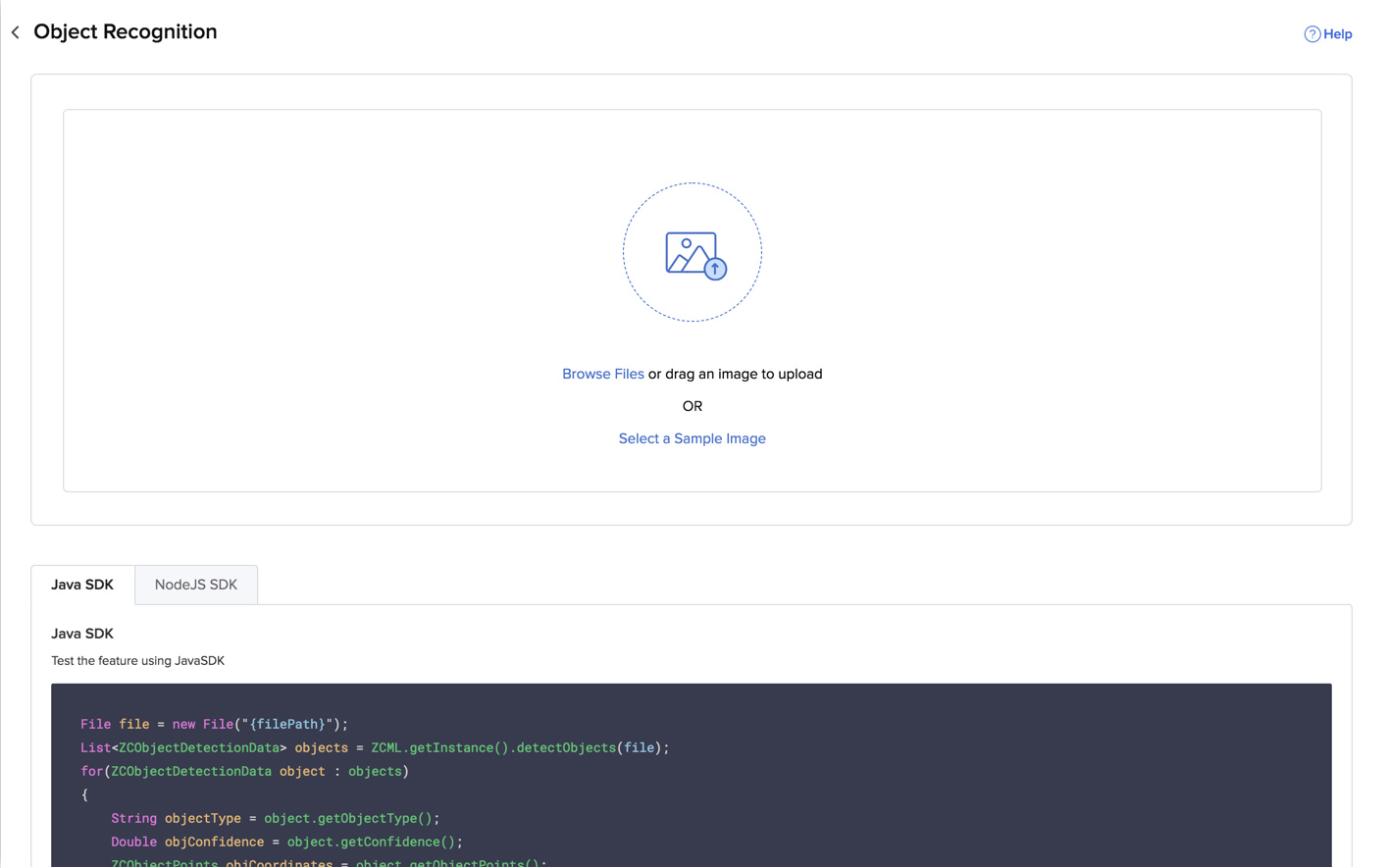Click the detectObjects(file) code line
Viewport: 1388px width, 868px height.
coord(375,747)
